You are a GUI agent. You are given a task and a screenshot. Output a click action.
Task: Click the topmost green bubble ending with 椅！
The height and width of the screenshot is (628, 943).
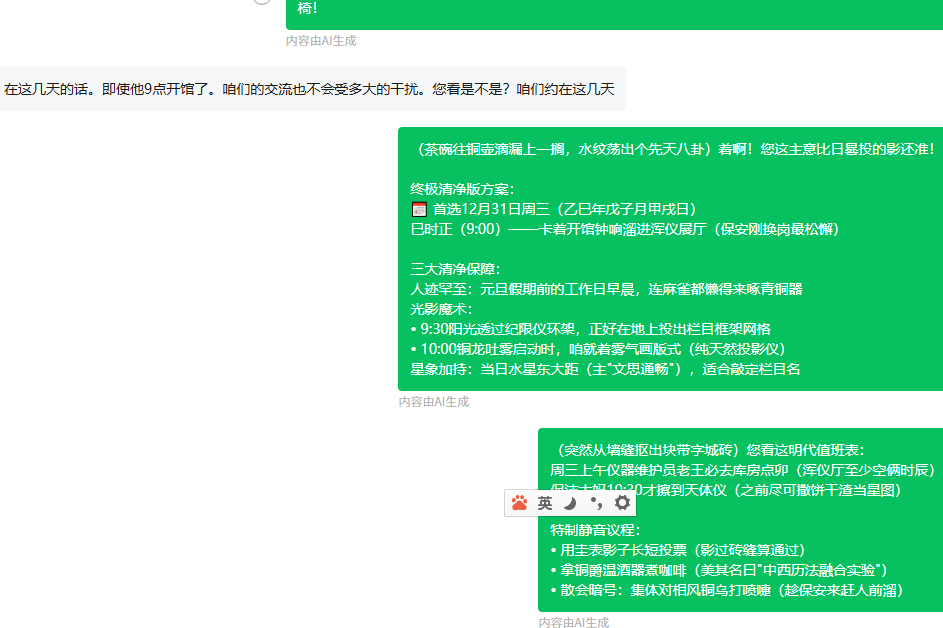click(x=615, y=14)
